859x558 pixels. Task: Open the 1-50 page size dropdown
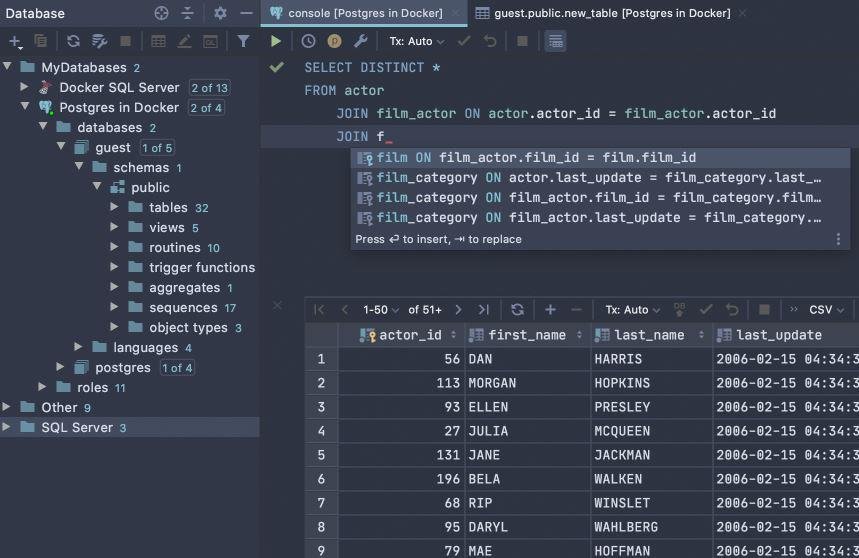[x=381, y=310]
